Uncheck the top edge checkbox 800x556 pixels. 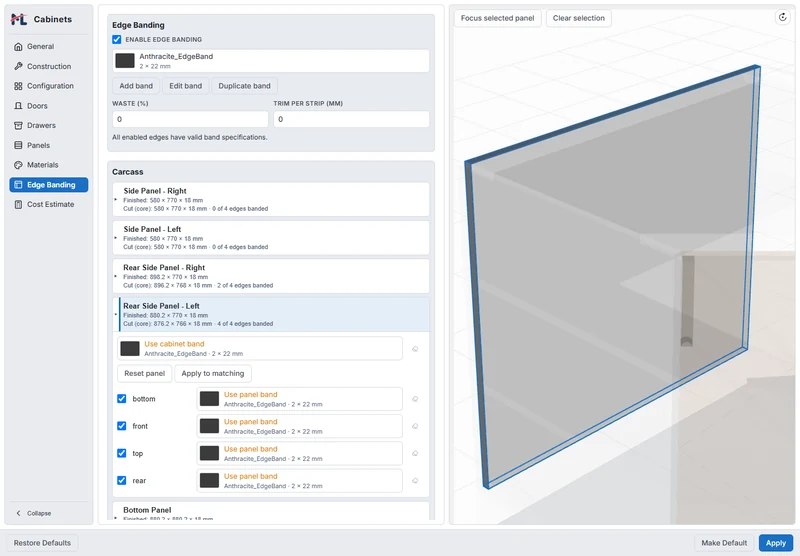click(x=121, y=453)
